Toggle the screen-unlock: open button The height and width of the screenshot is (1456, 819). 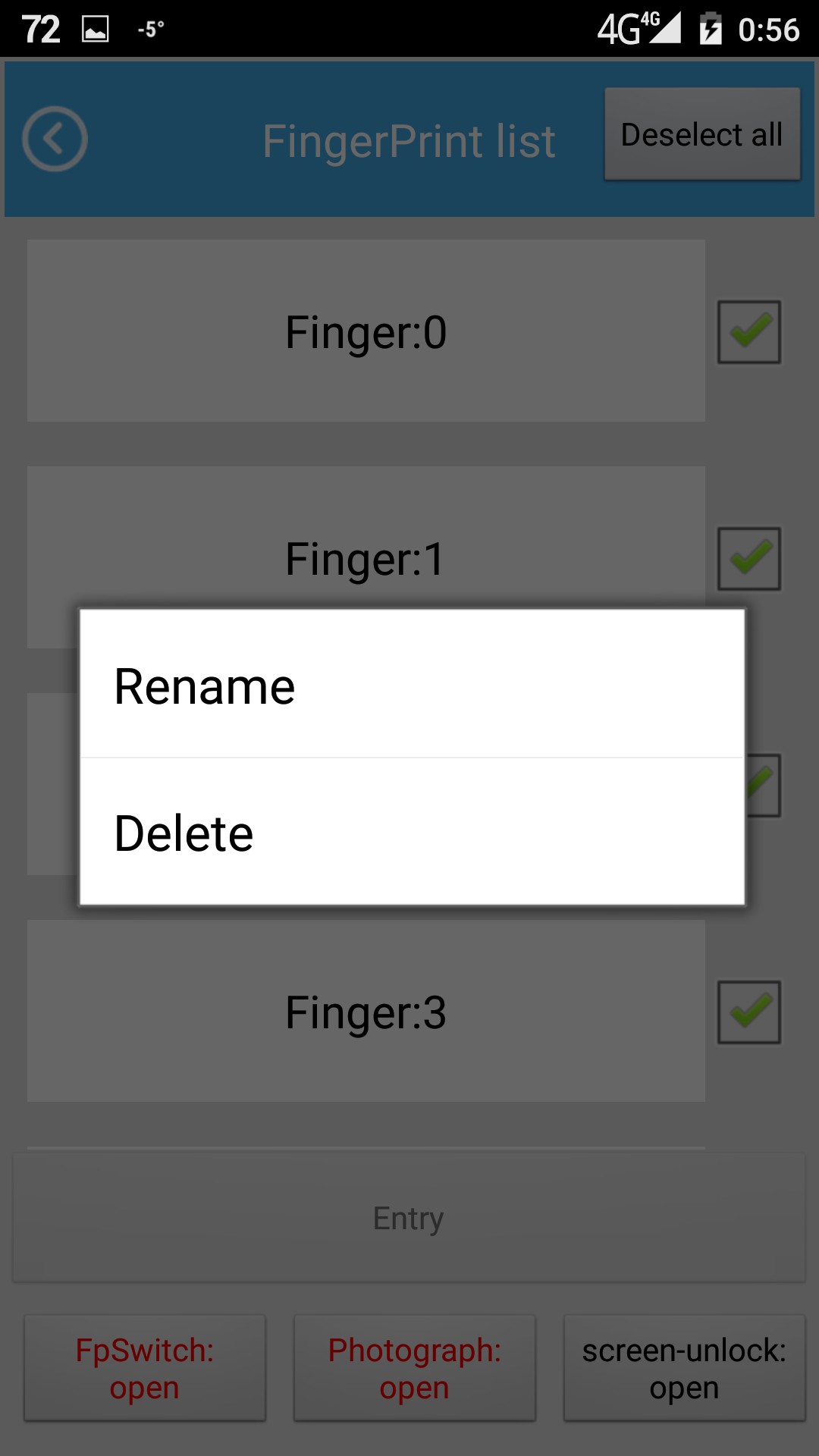coord(685,1368)
